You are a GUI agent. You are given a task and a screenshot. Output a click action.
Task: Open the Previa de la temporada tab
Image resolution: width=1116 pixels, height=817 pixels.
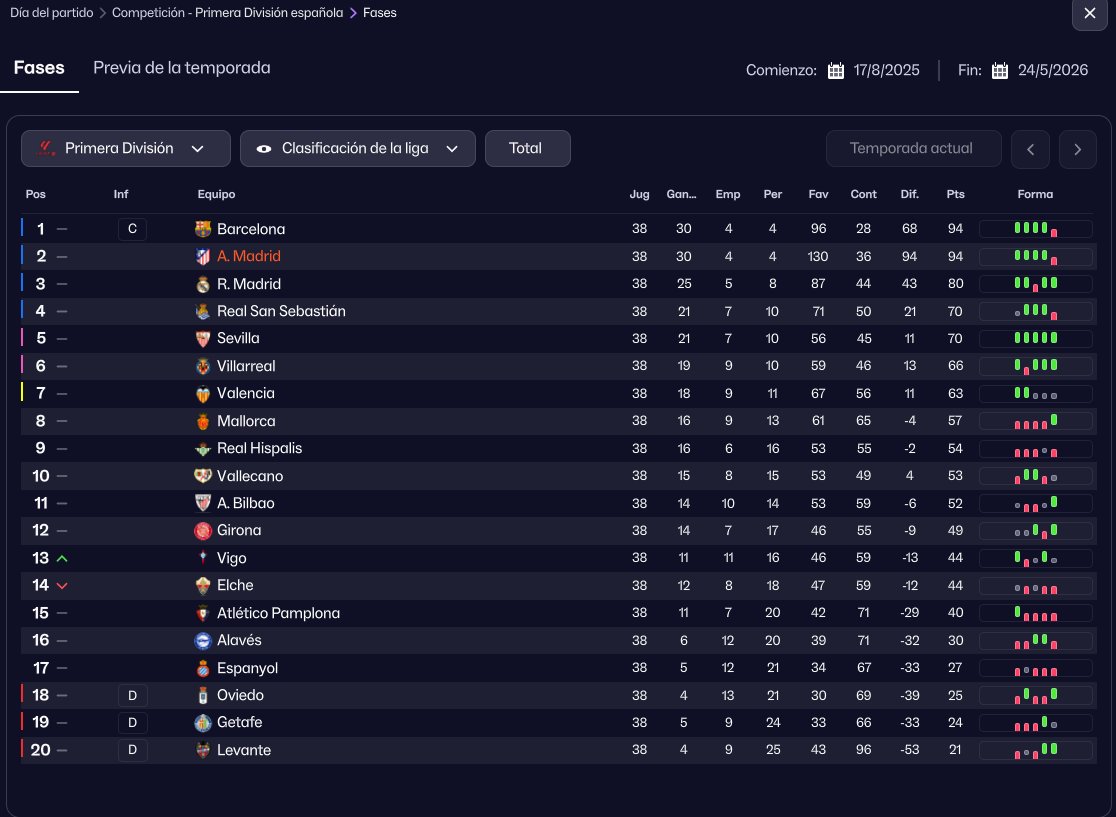coord(182,68)
